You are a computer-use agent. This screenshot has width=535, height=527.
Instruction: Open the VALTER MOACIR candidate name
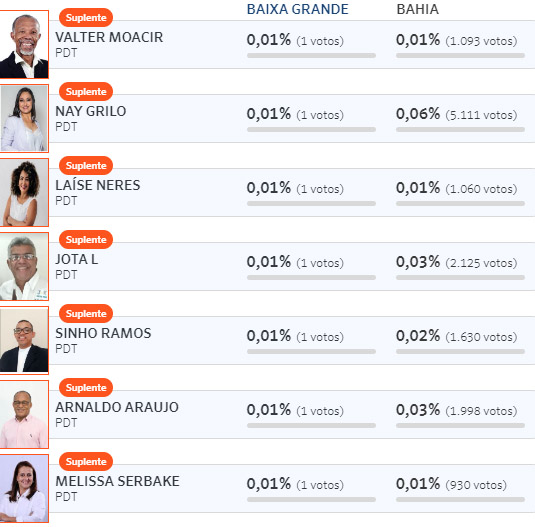(x=109, y=37)
